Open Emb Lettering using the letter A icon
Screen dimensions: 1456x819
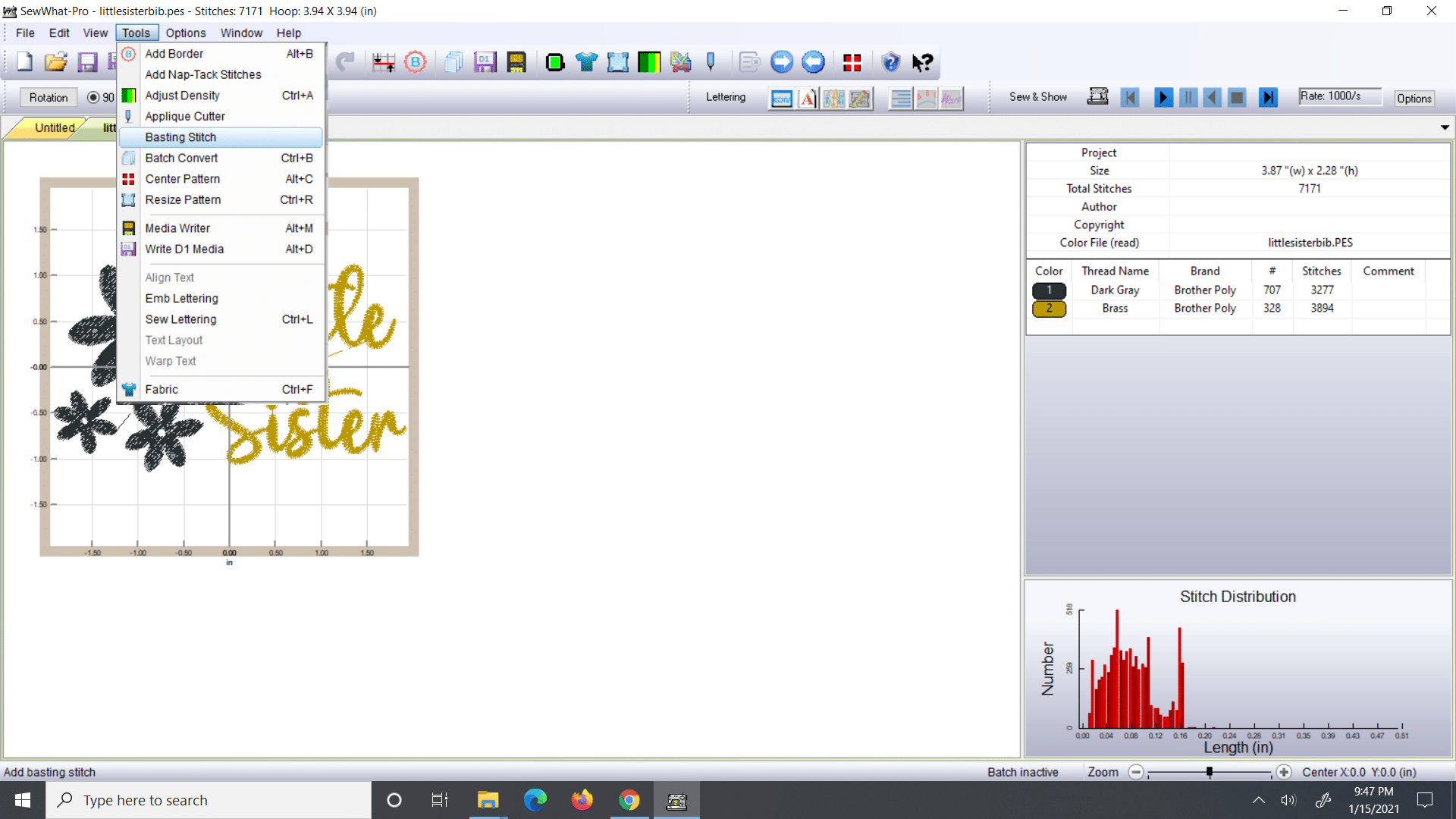click(806, 98)
